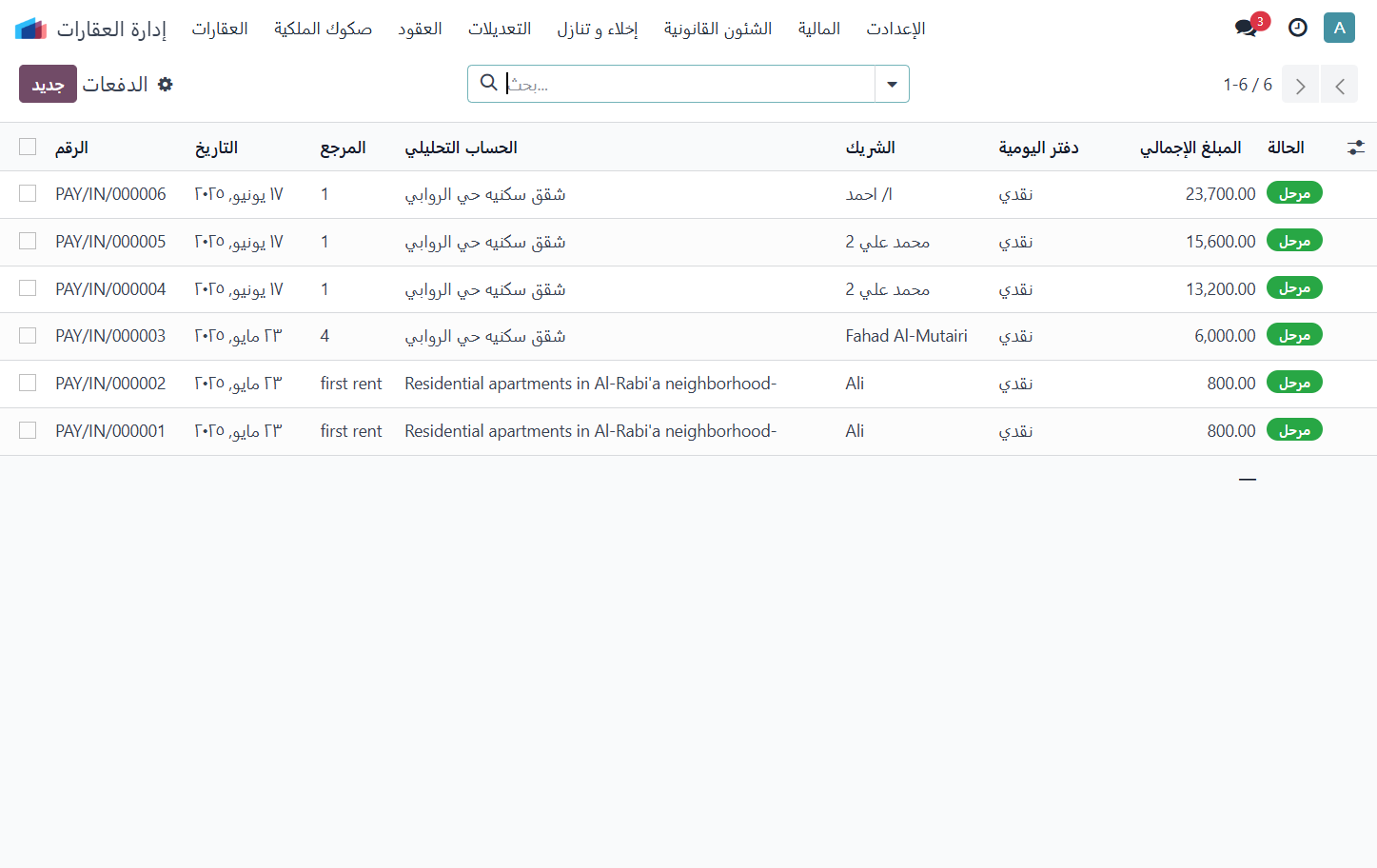Check the row PAY/IN/000004 checkbox
The image size is (1377, 868).
click(28, 288)
